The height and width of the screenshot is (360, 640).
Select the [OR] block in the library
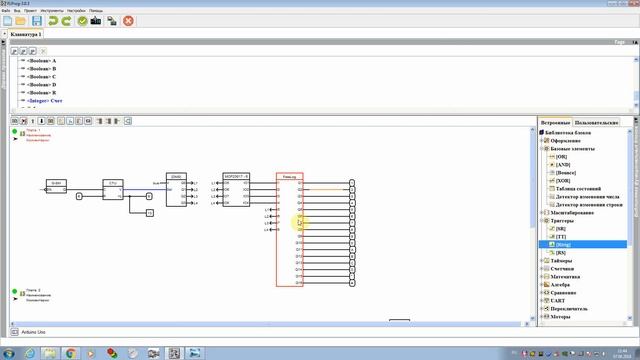(562, 157)
